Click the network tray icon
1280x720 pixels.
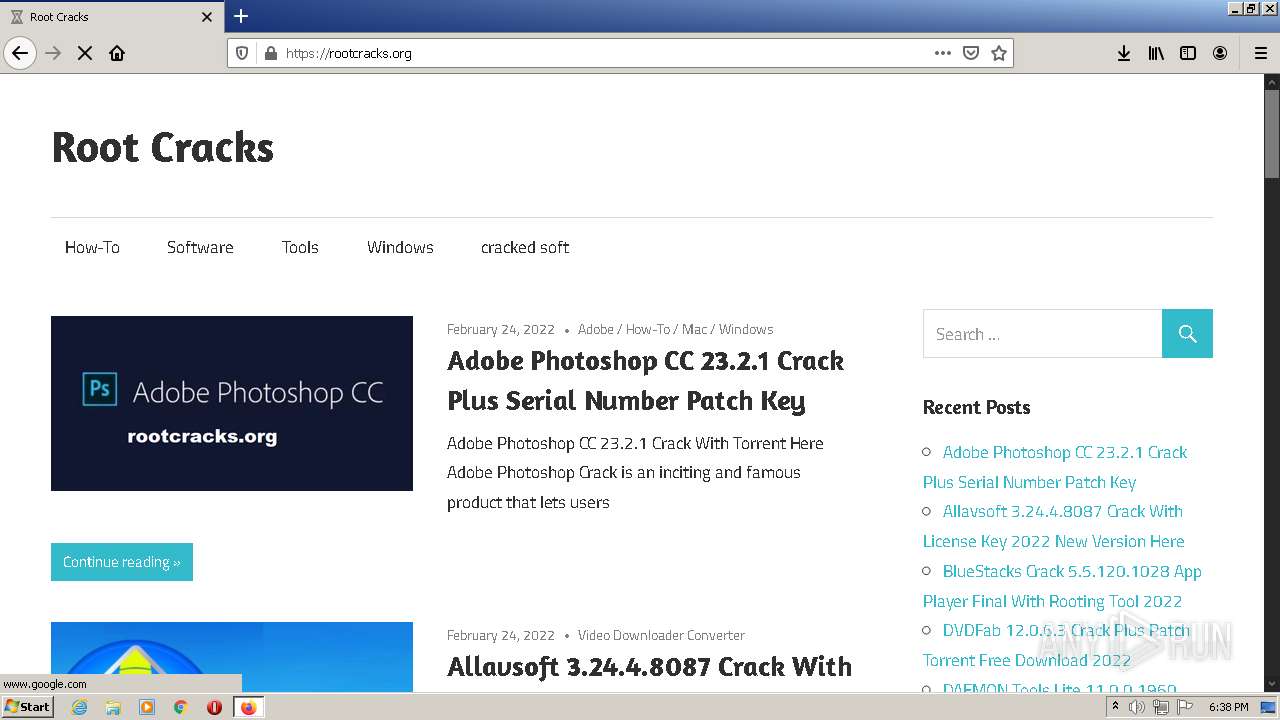pyautogui.click(x=1161, y=707)
